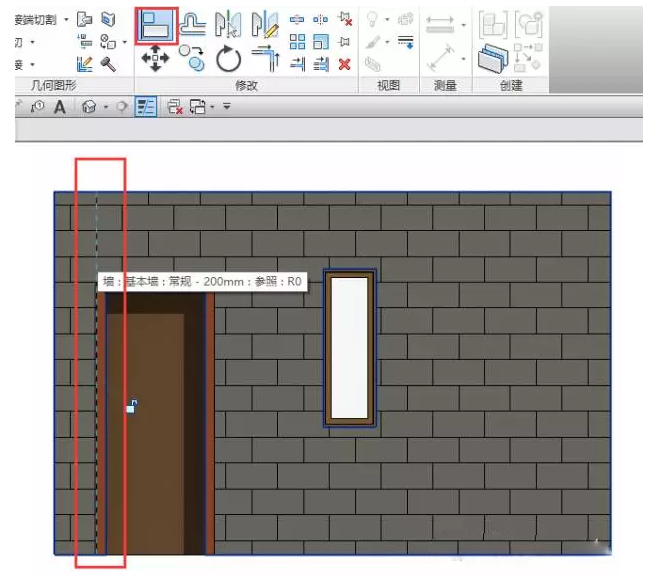The height and width of the screenshot is (581, 645).
Task: Delete element with the red X icon
Action: tap(345, 63)
